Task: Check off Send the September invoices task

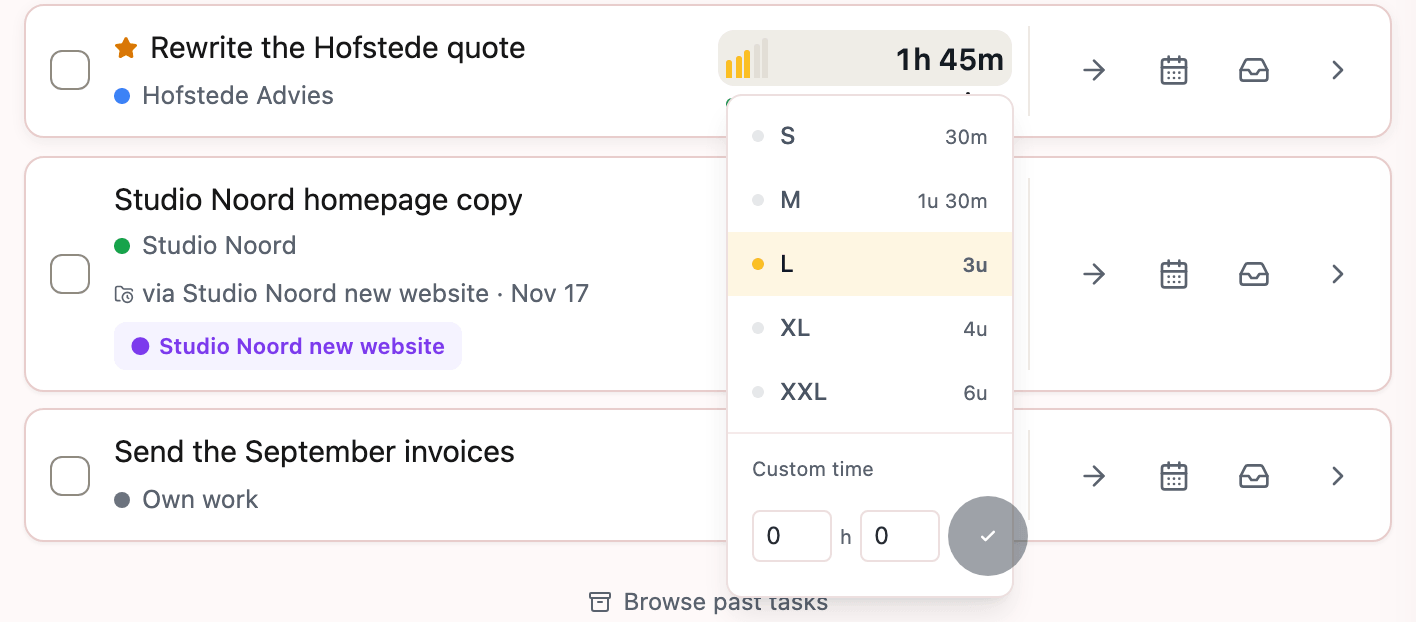Action: (70, 476)
